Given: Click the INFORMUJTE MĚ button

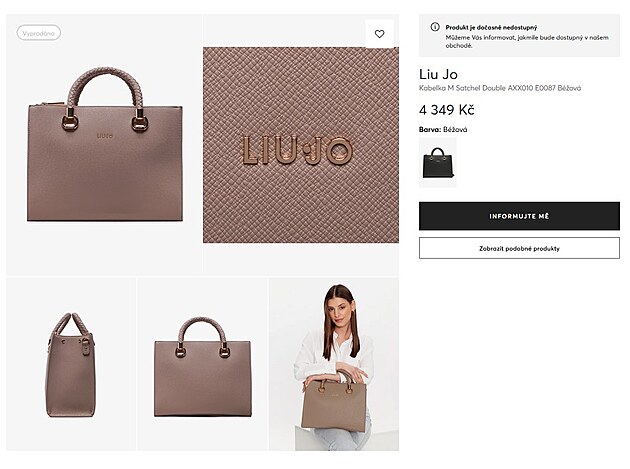Looking at the screenshot, I should pos(519,216).
